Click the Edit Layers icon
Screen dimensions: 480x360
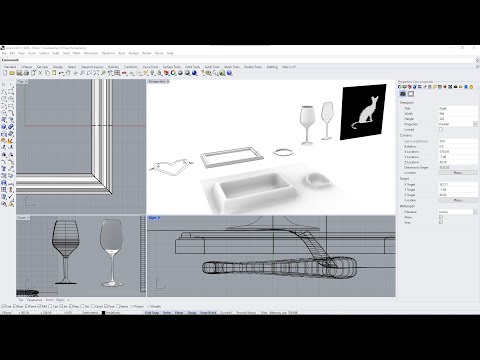pos(166,73)
